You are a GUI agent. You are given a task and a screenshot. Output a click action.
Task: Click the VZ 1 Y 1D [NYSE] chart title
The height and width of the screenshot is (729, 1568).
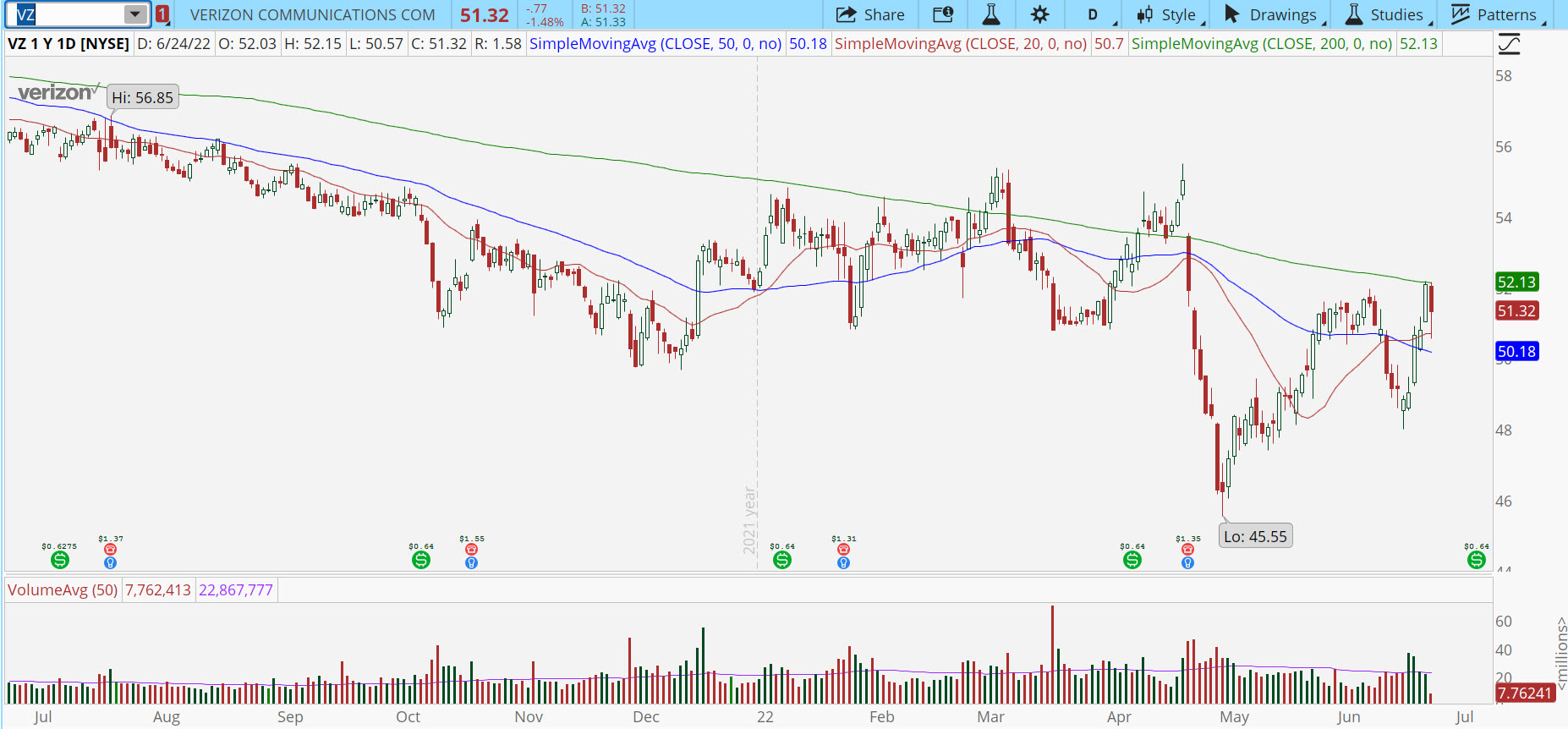click(x=69, y=44)
